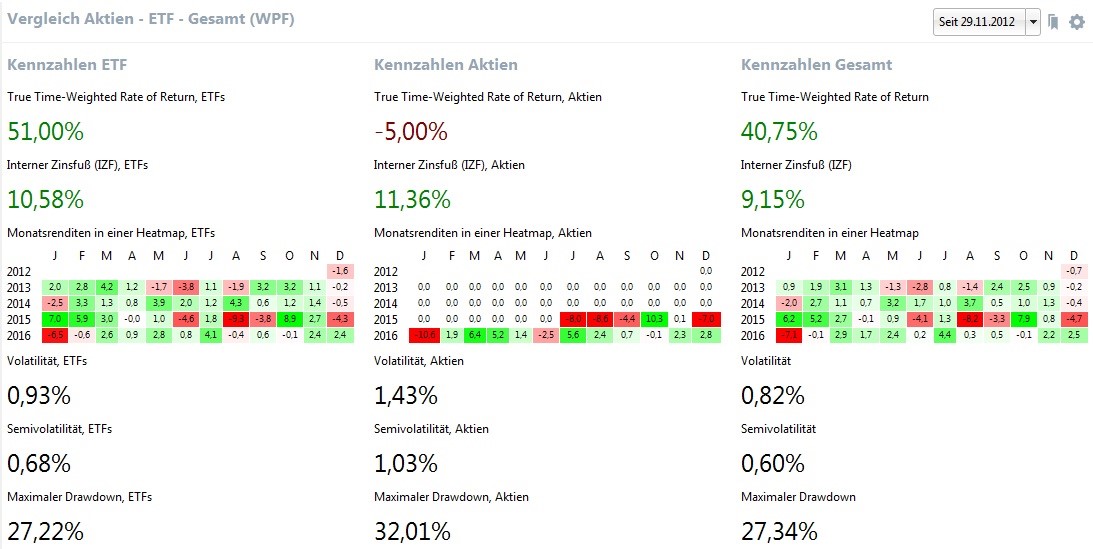Viewport: 1093px width, 549px height.
Task: Click the 'Seit 29.11.2012' period selector
Action: point(979,22)
